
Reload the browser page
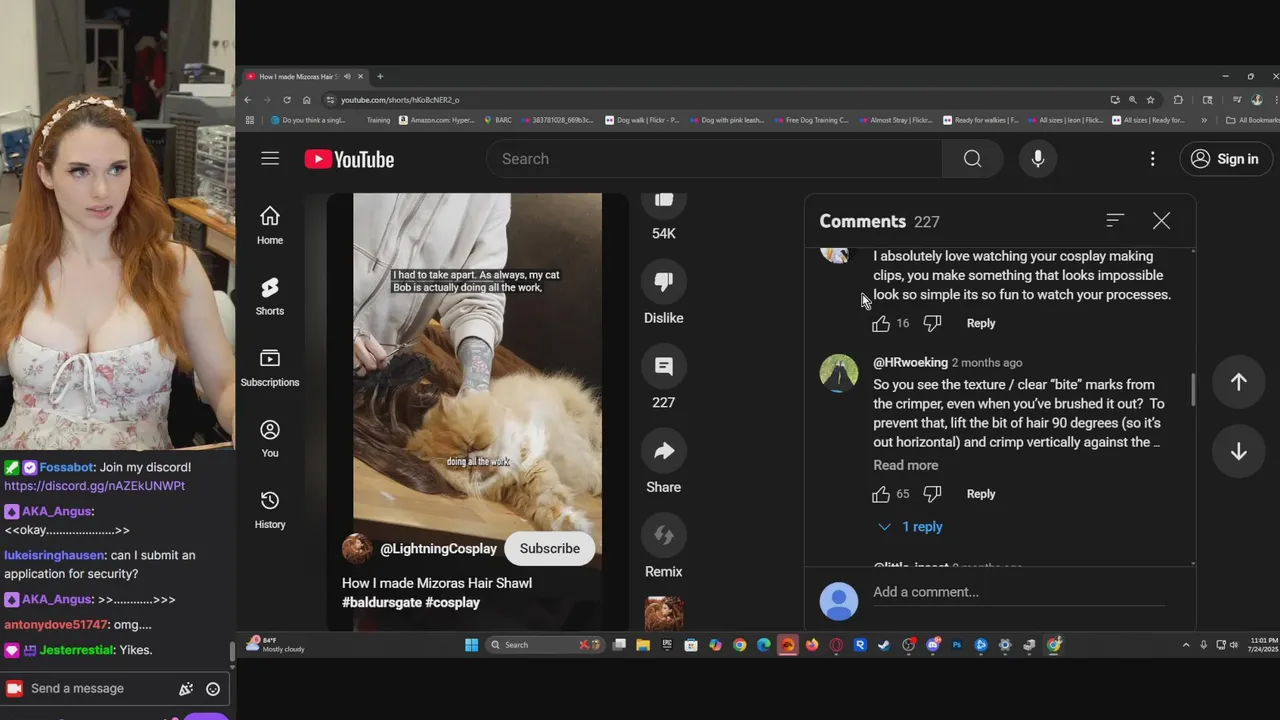[x=287, y=100]
